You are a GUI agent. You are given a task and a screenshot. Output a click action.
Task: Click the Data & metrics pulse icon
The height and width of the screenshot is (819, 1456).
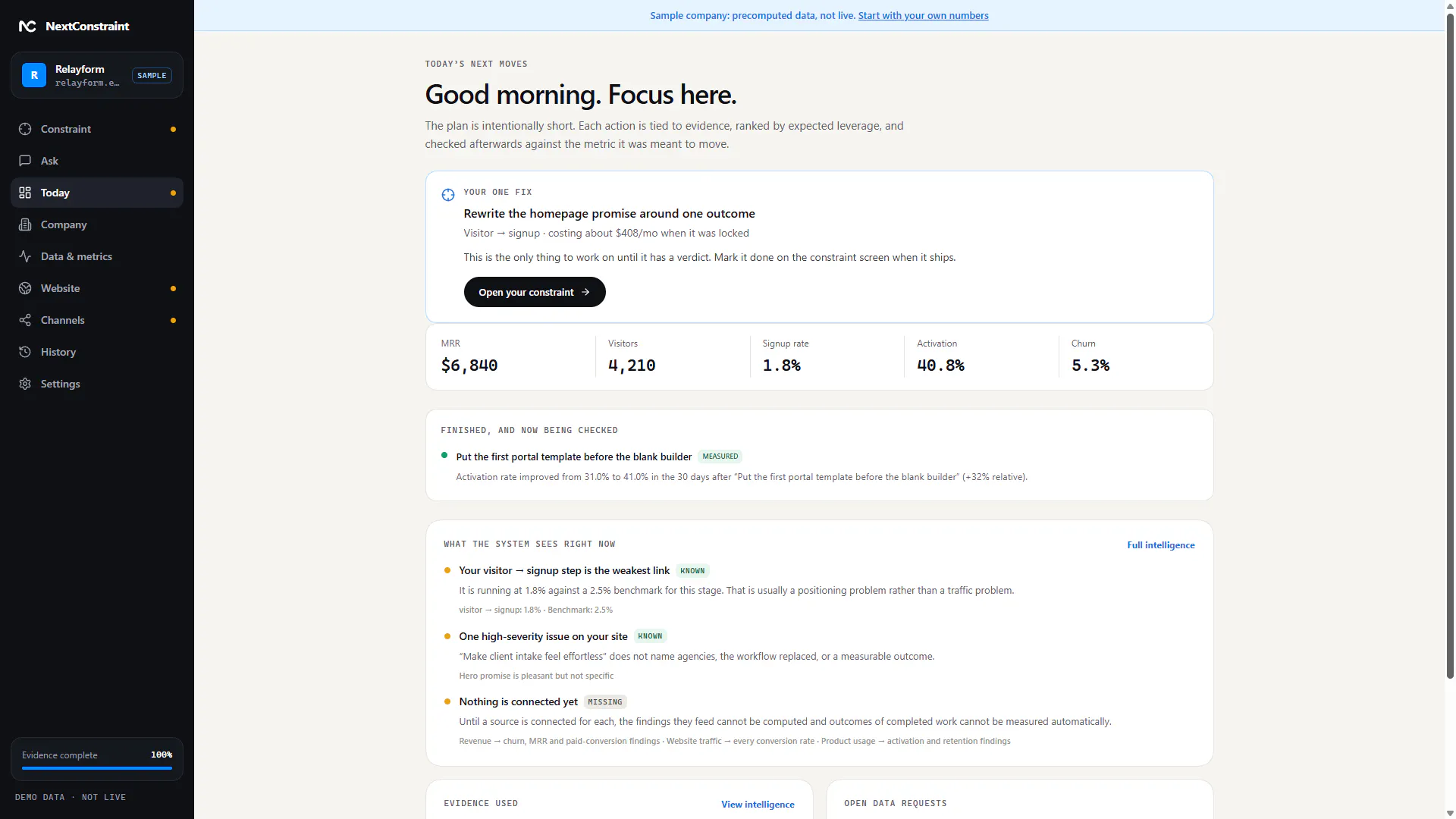[25, 256]
